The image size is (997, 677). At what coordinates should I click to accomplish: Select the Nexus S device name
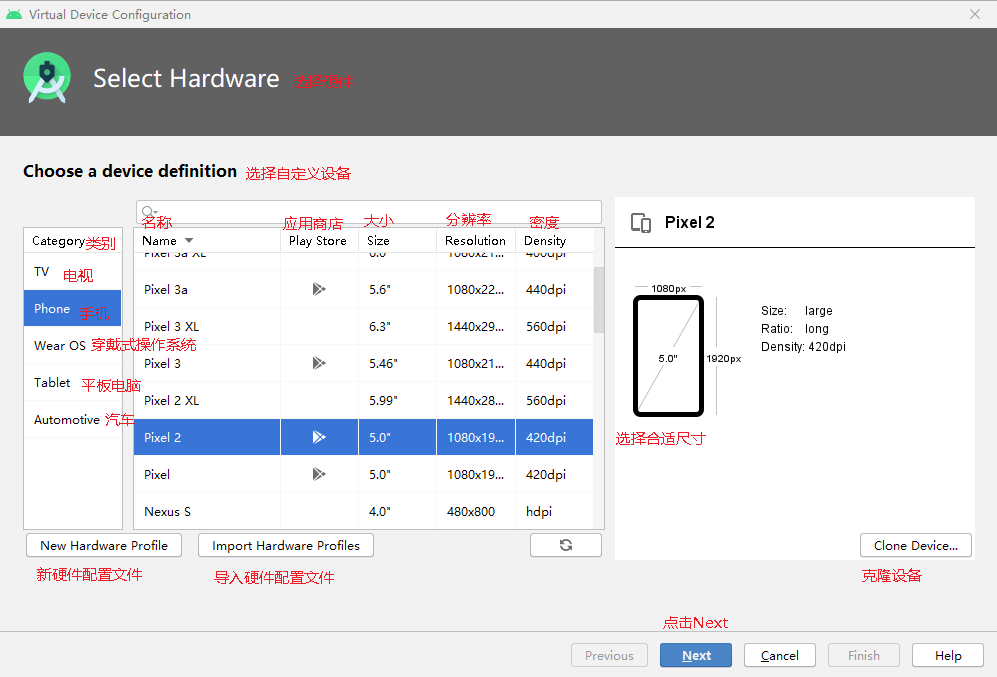[x=167, y=511]
